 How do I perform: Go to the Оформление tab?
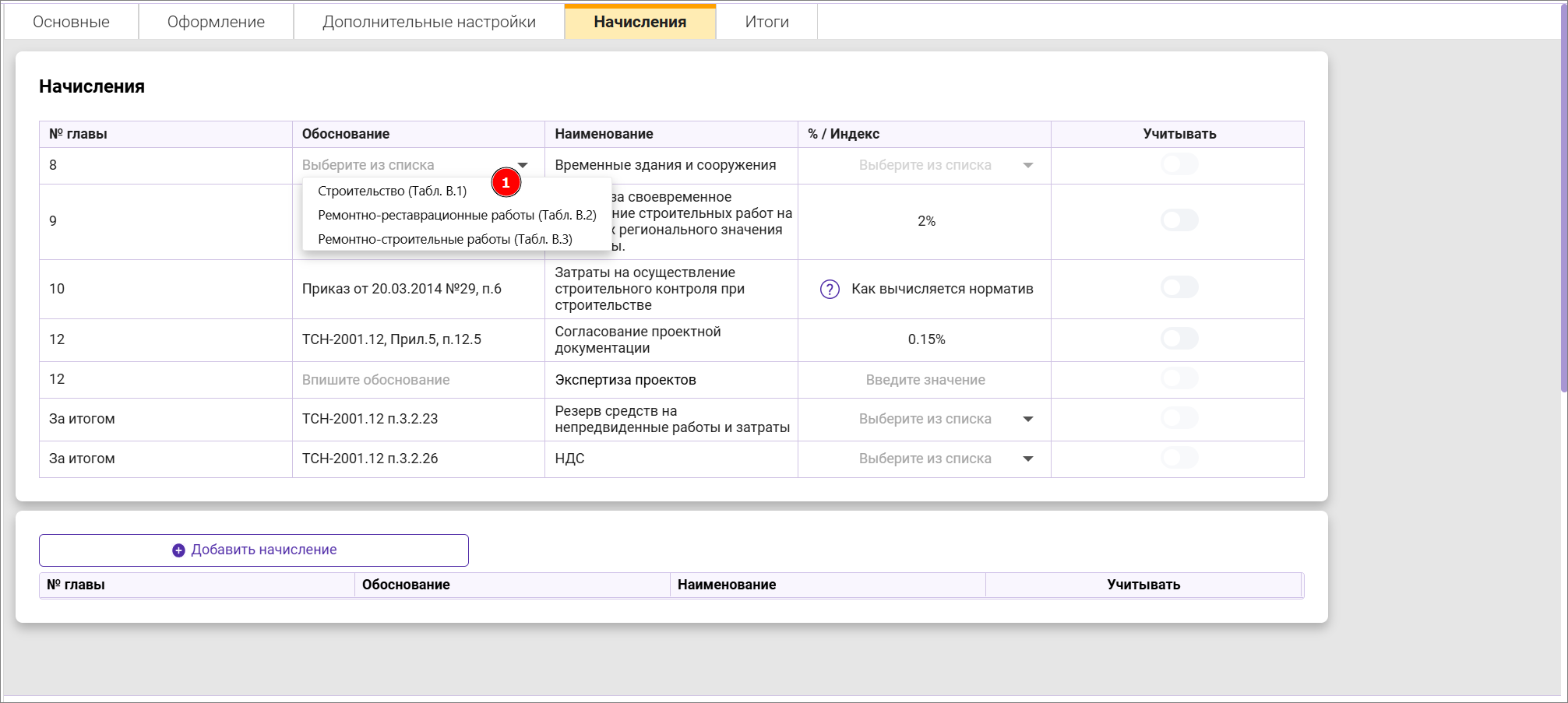[x=216, y=22]
